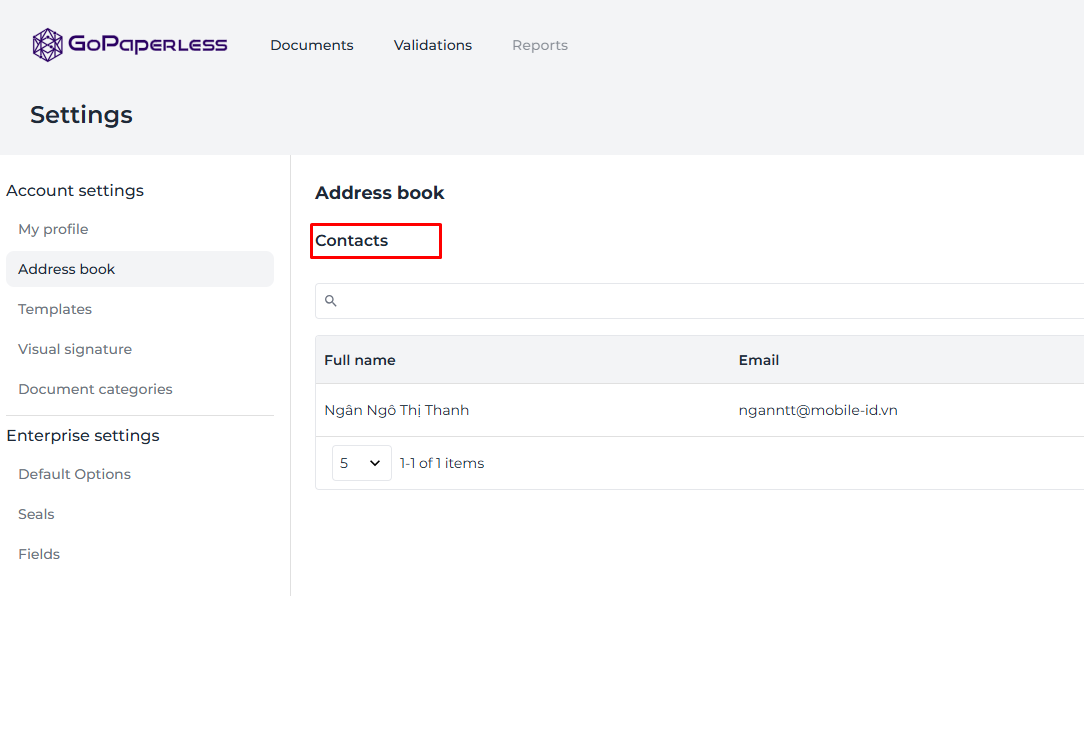
Task: Open the items-per-page dropdown showing 5
Action: (362, 463)
